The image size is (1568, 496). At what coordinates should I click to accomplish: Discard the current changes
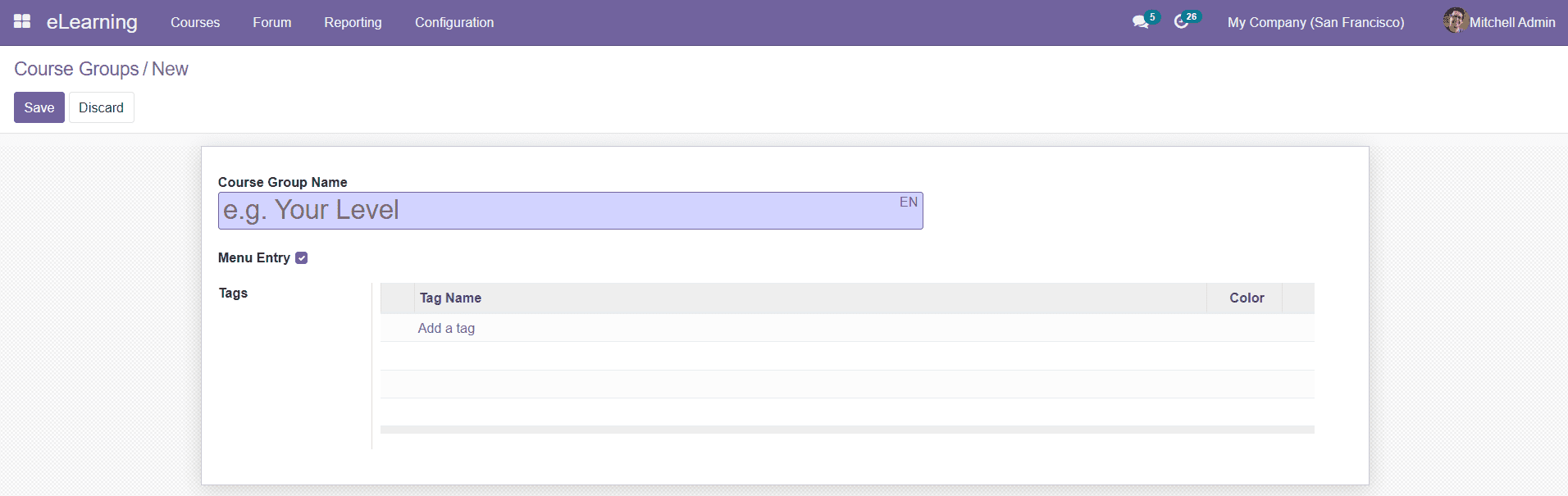(x=101, y=107)
